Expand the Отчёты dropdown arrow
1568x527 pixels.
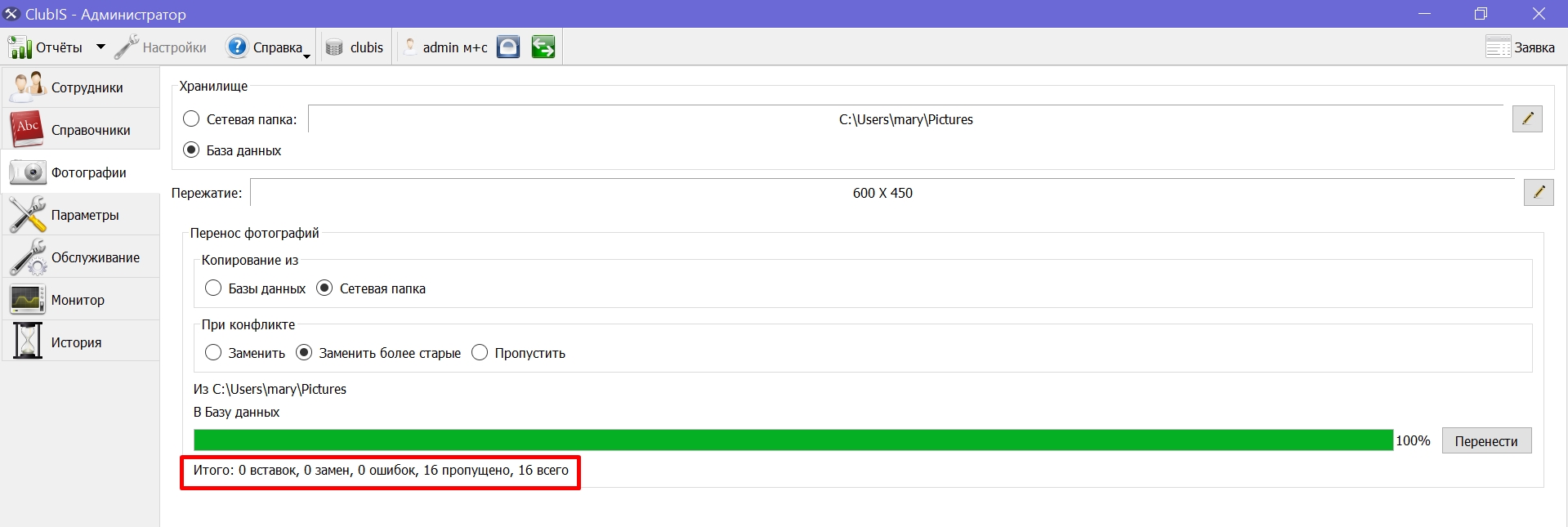[x=101, y=47]
